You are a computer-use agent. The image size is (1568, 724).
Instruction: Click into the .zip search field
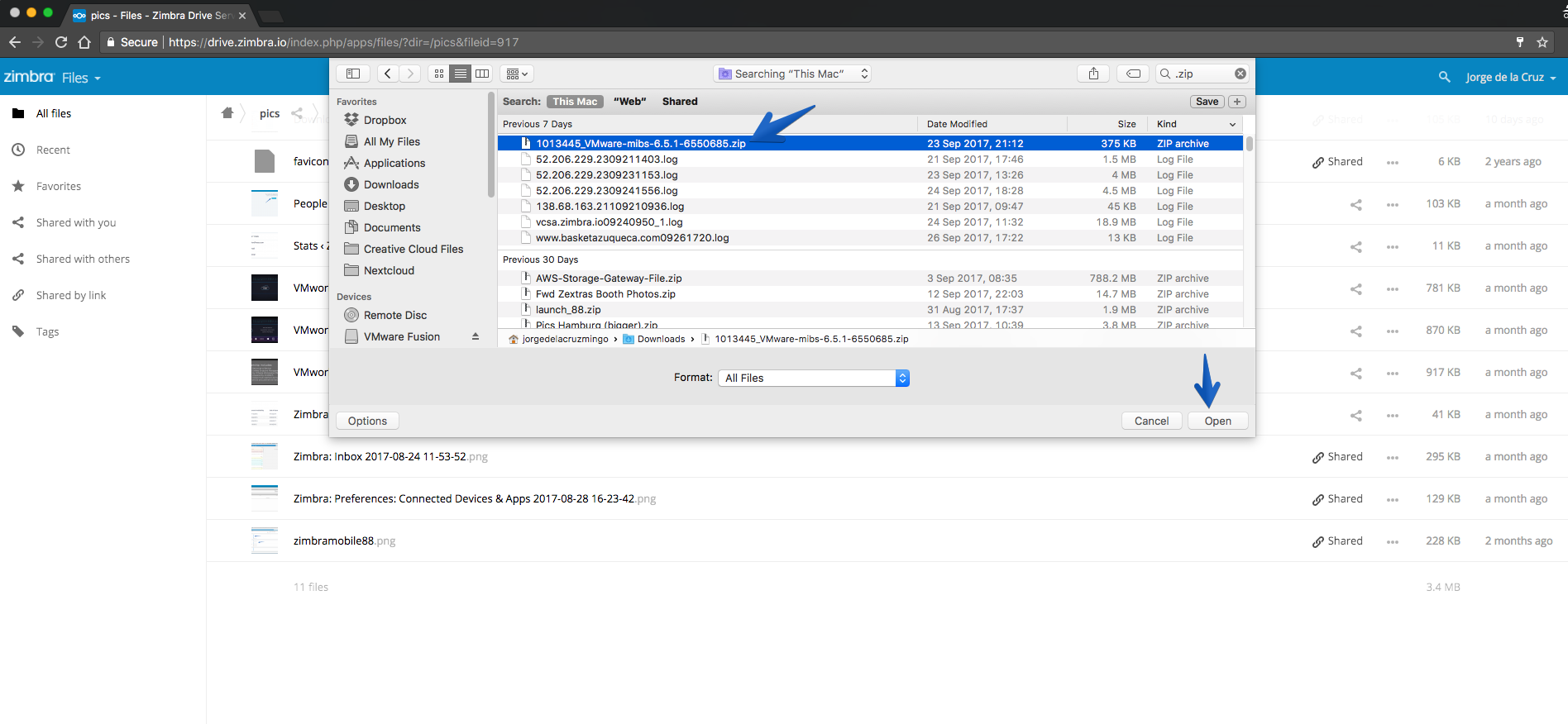(1202, 74)
